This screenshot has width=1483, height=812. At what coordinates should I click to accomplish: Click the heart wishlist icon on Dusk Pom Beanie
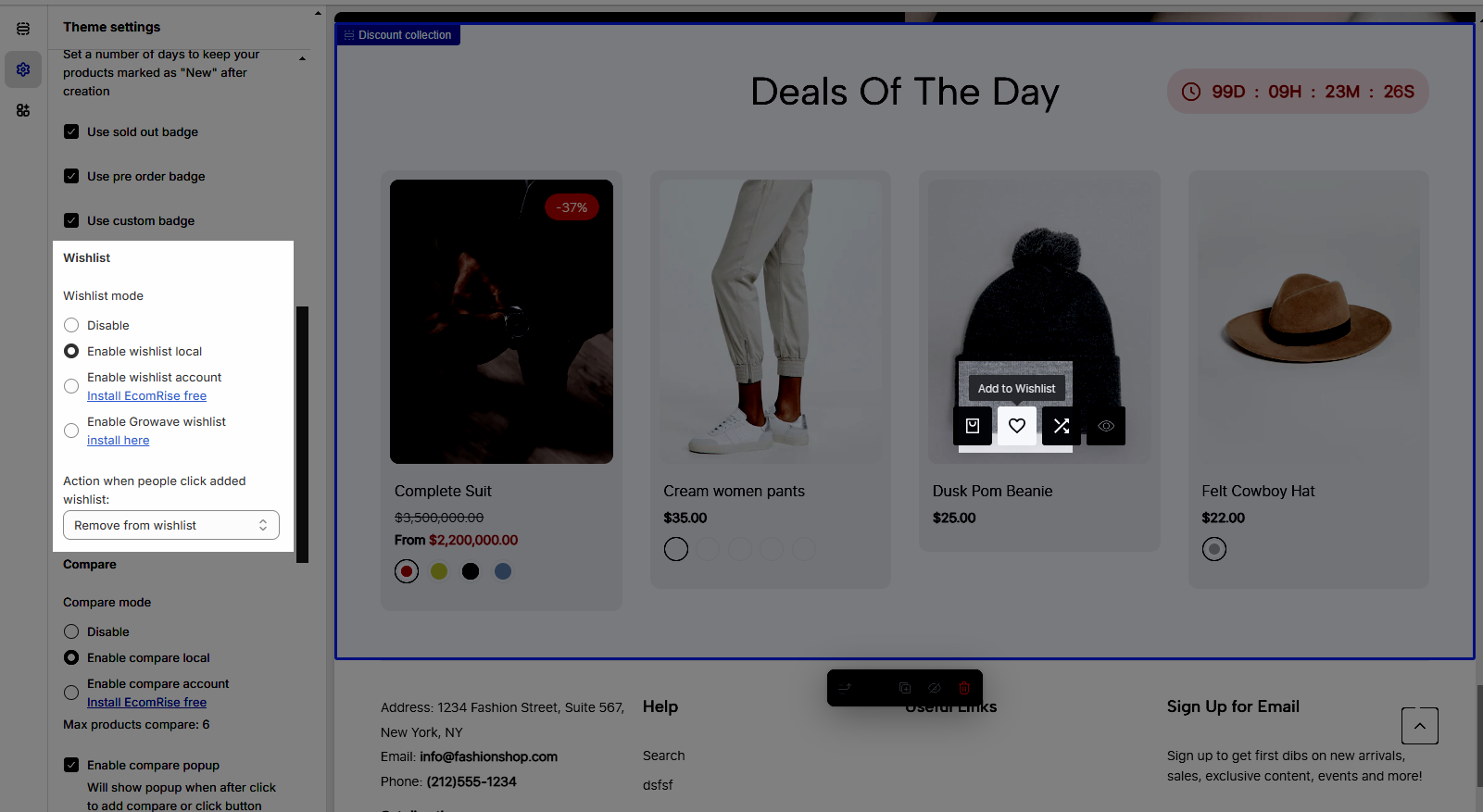pos(1017,426)
